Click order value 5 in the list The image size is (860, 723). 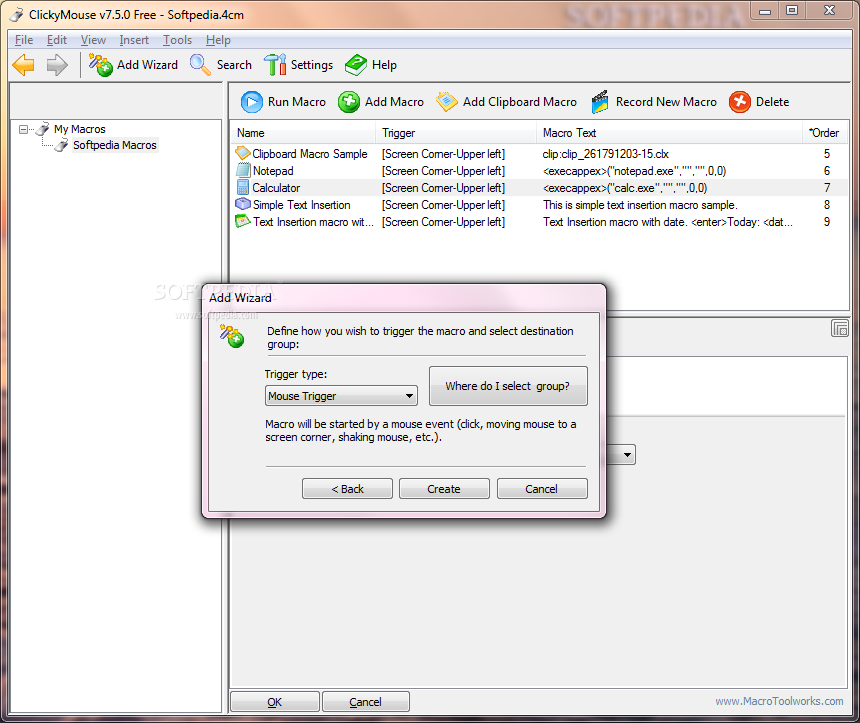827,154
